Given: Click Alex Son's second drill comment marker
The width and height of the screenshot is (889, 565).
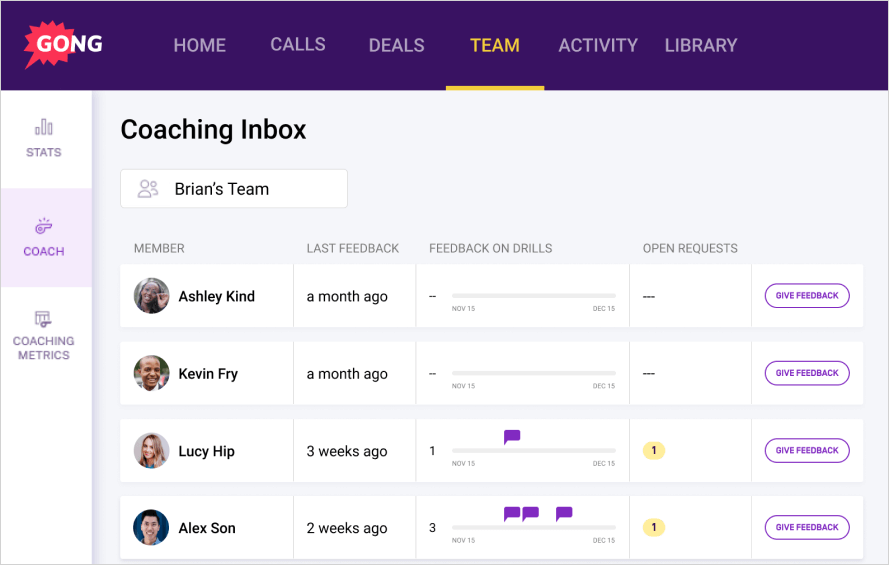Looking at the screenshot, I should click(530, 514).
